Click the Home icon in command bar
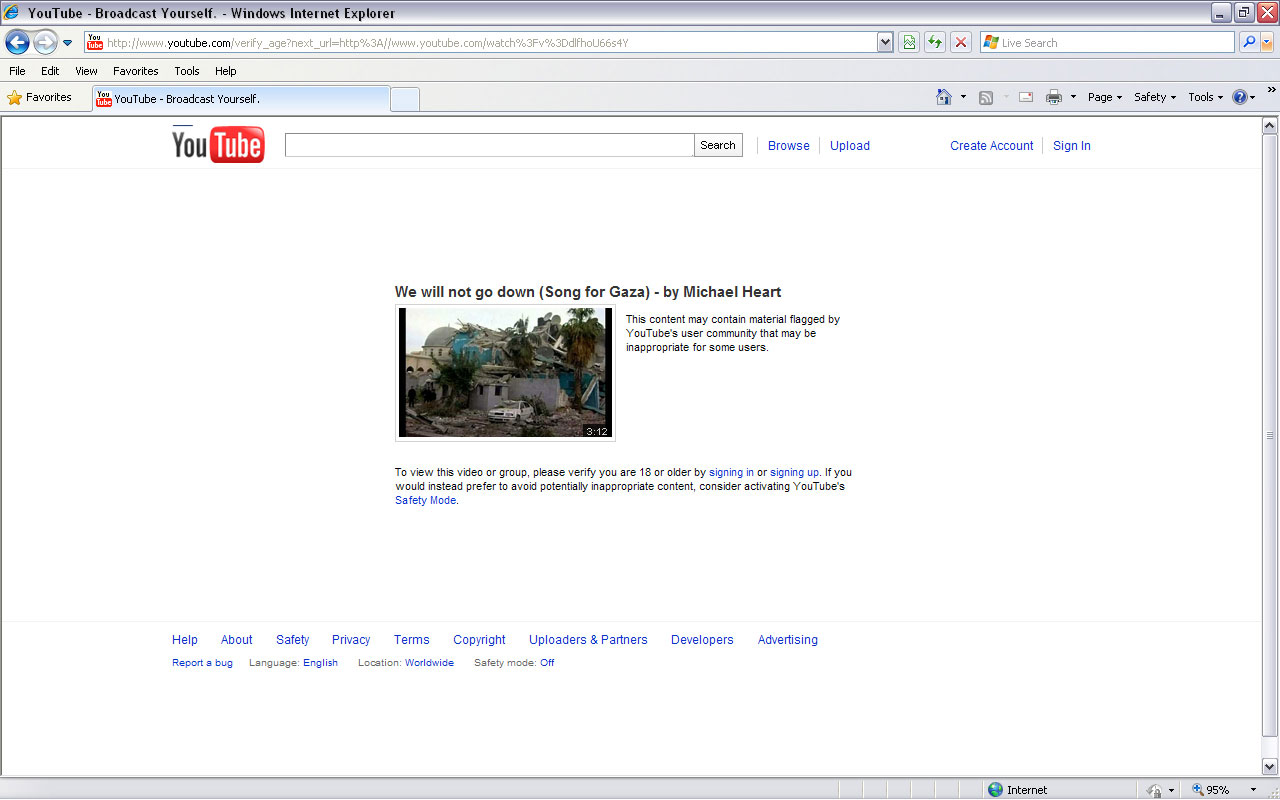The image size is (1280, 800). click(x=943, y=97)
